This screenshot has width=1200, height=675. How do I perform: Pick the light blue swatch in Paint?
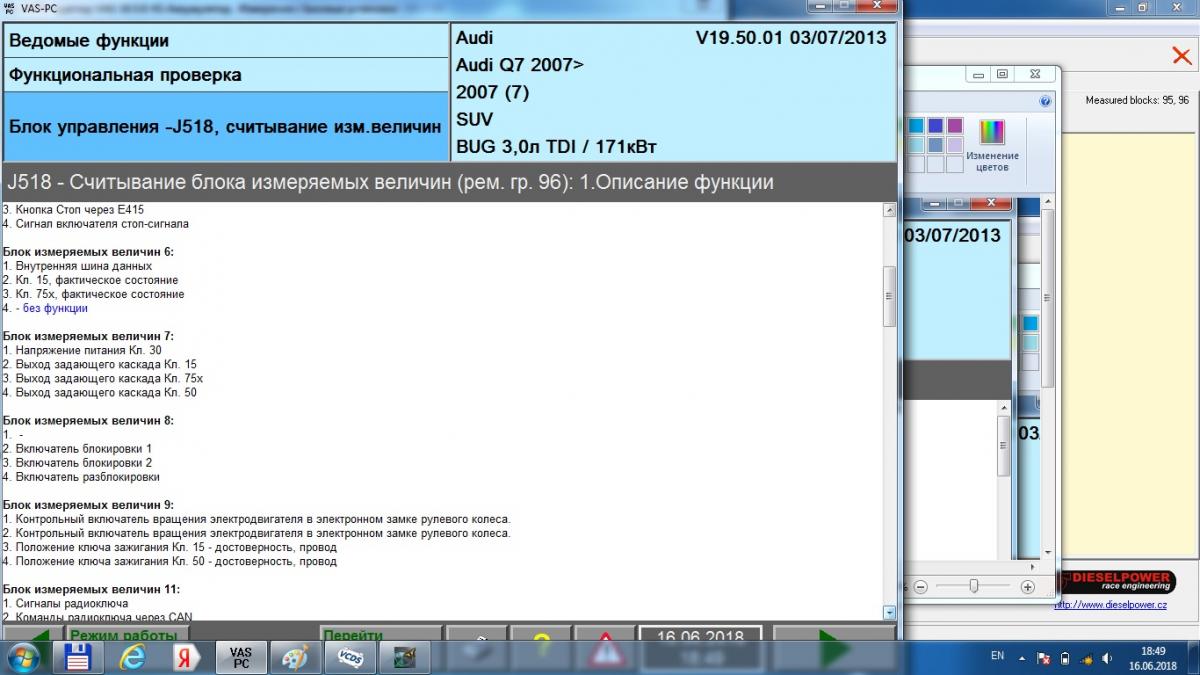coord(917,145)
